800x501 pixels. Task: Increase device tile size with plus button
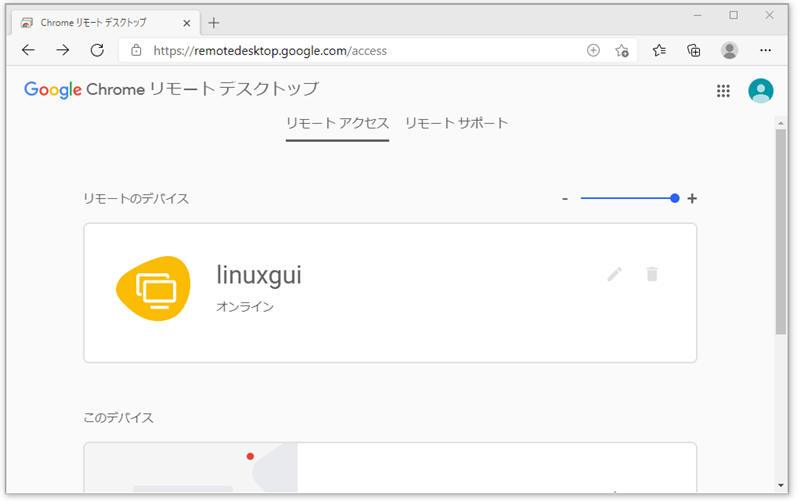tap(692, 198)
